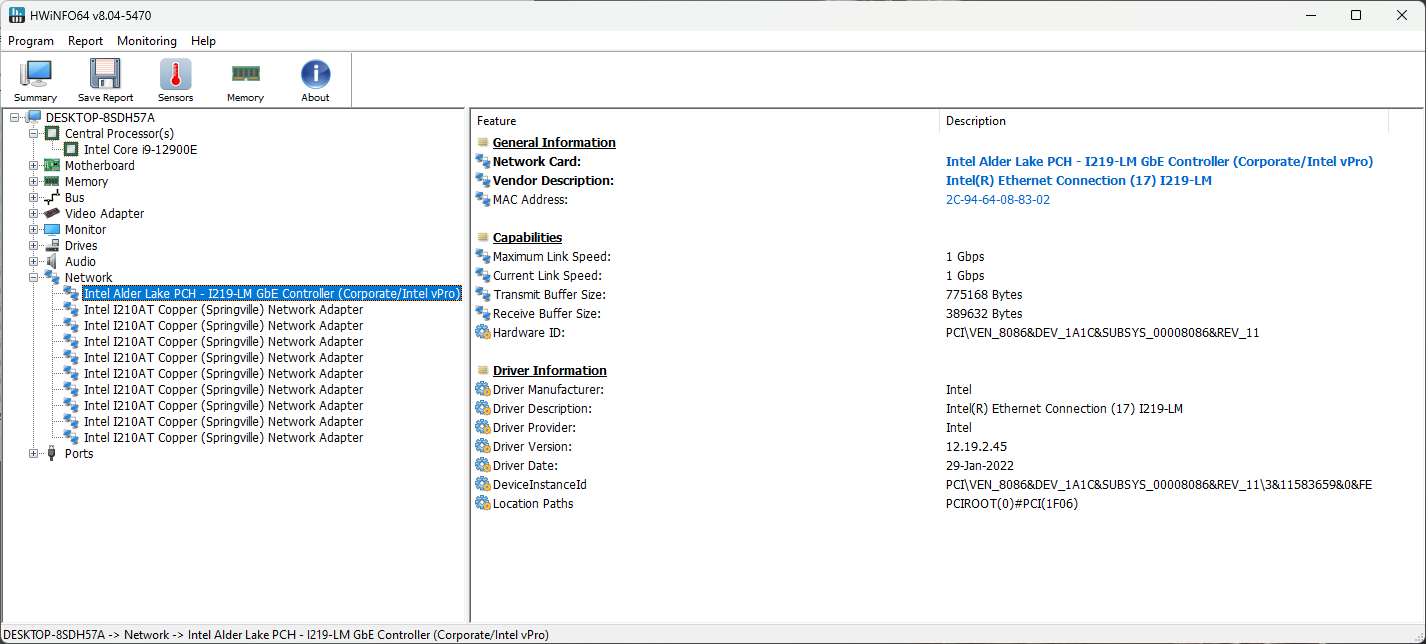Expand the Monitor node
The image size is (1426, 644).
point(34,230)
